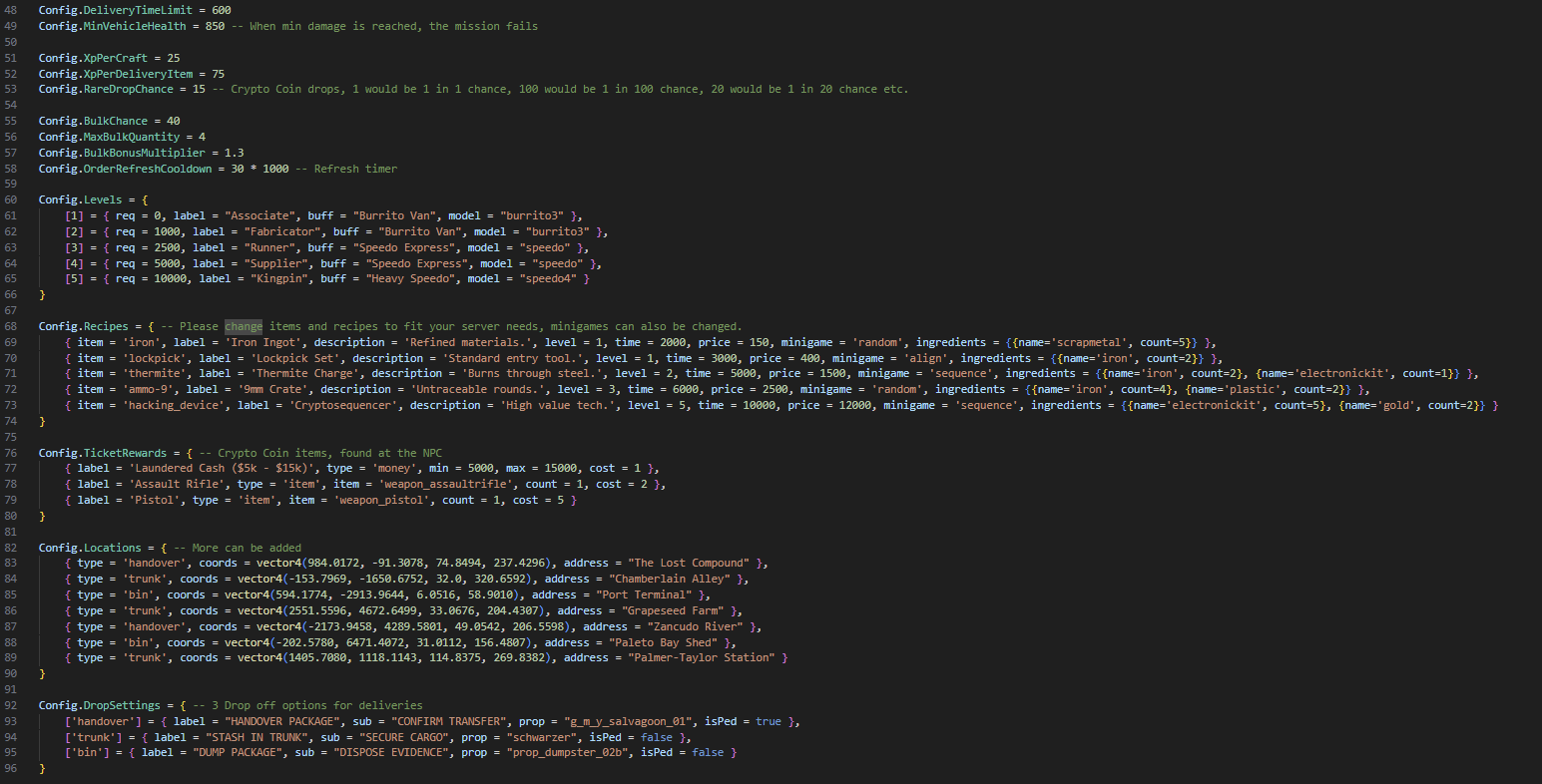Click the "Runner" label string
Image resolution: width=1542 pixels, height=784 pixels.
268,247
